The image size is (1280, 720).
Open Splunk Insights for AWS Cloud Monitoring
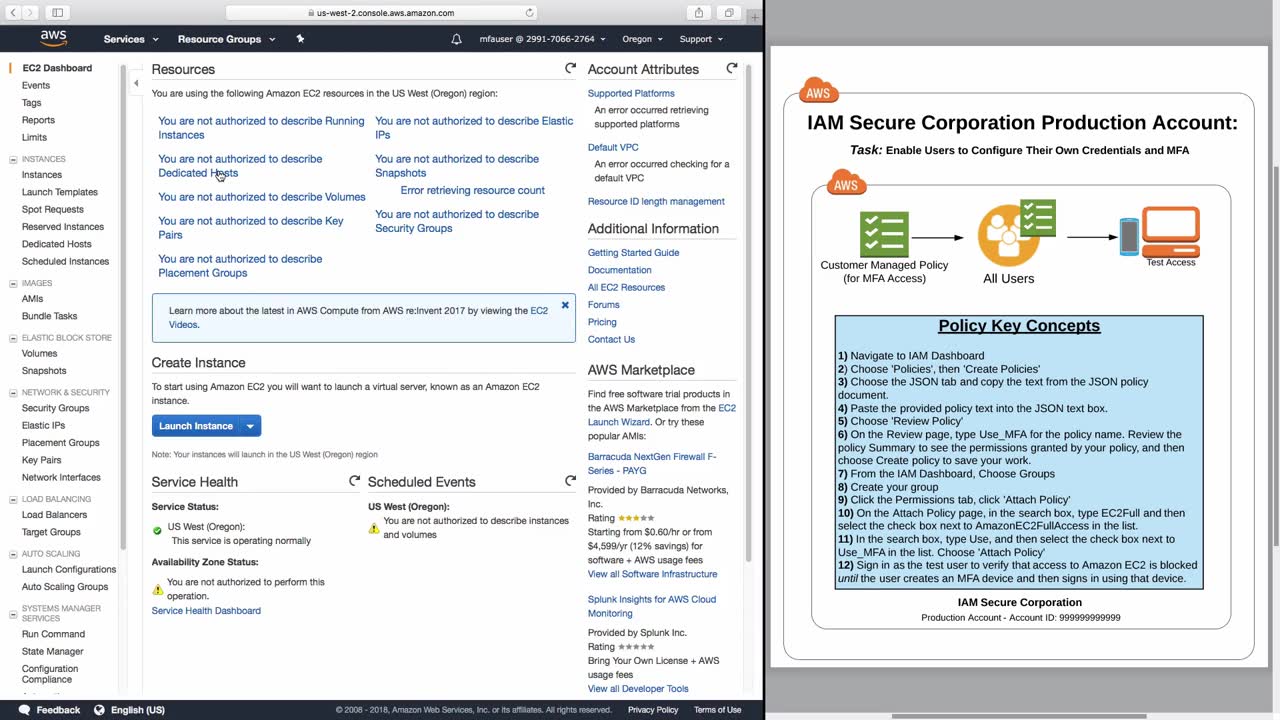point(652,606)
